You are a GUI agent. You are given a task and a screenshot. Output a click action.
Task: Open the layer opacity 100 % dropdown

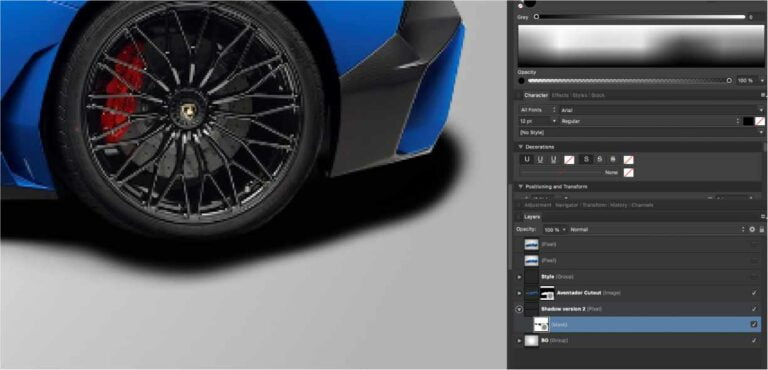[x=554, y=229]
